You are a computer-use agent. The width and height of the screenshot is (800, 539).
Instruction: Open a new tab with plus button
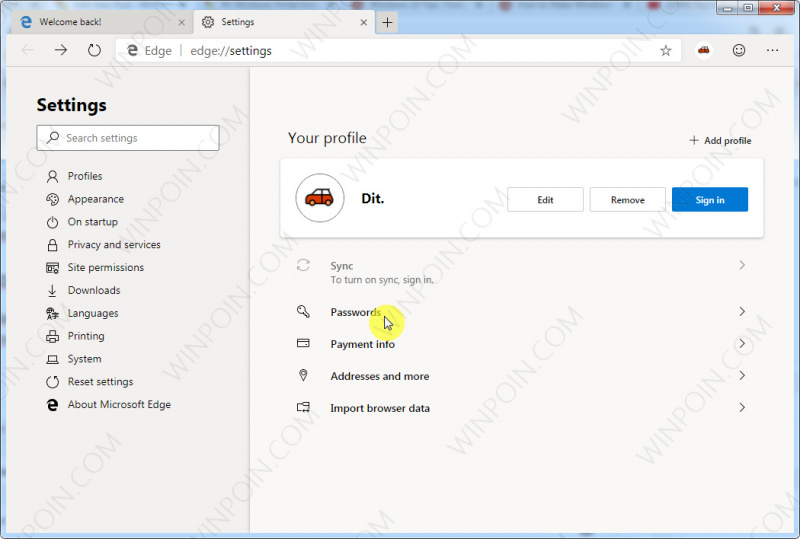(x=387, y=22)
